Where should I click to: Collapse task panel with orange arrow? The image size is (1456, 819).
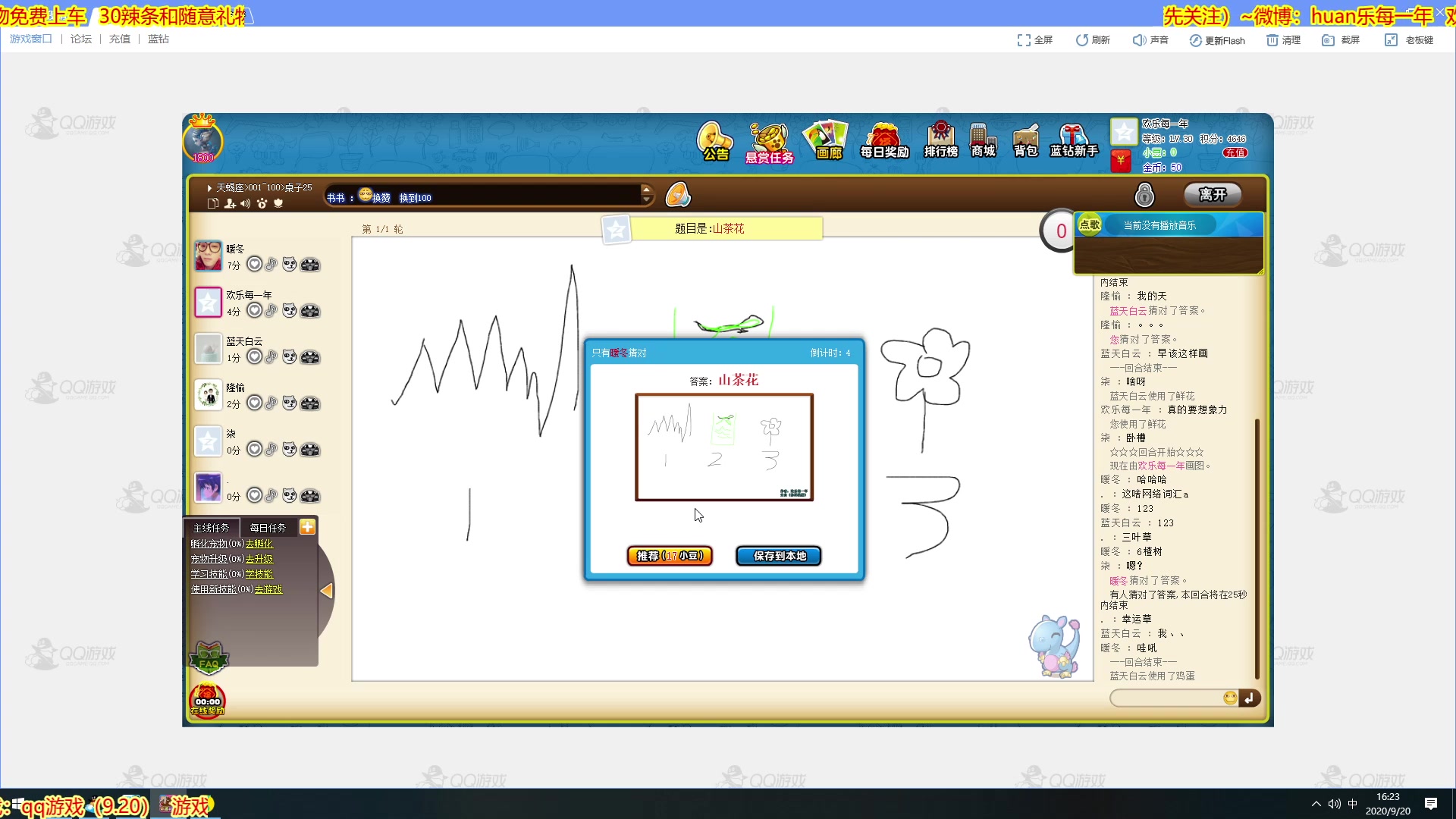pos(327,591)
